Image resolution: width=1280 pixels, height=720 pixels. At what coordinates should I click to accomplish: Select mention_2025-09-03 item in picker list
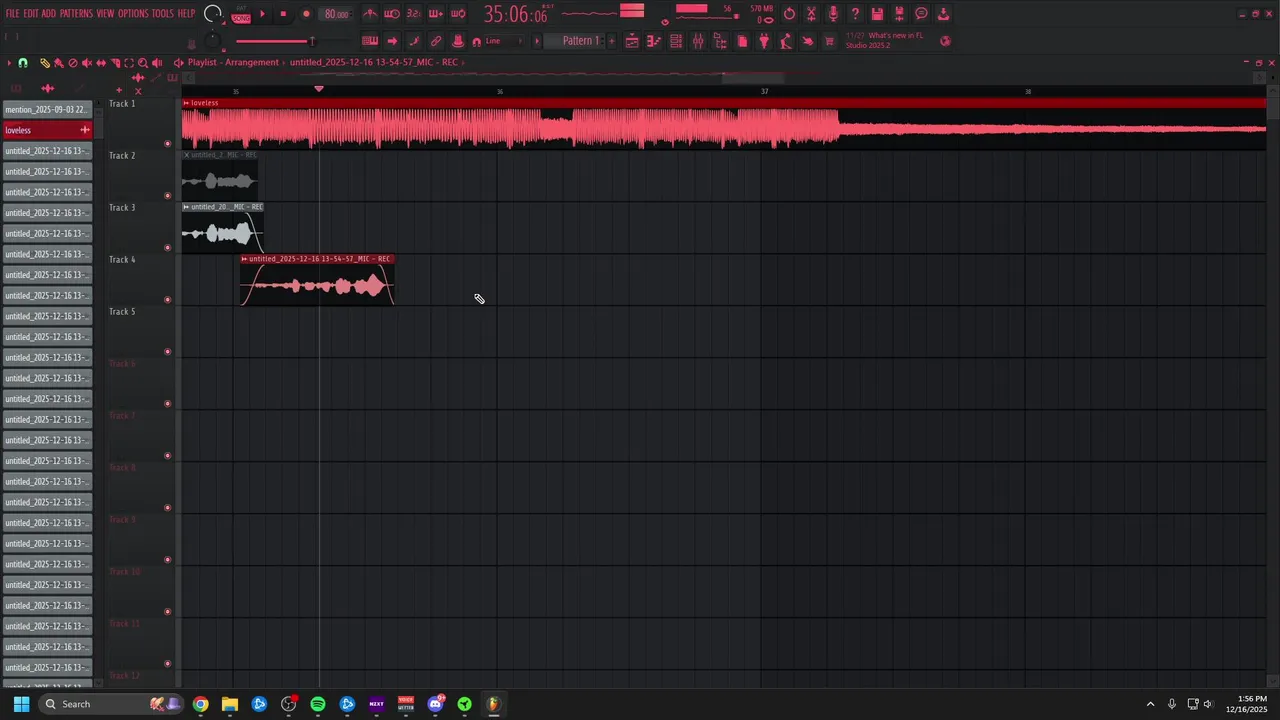pos(47,110)
